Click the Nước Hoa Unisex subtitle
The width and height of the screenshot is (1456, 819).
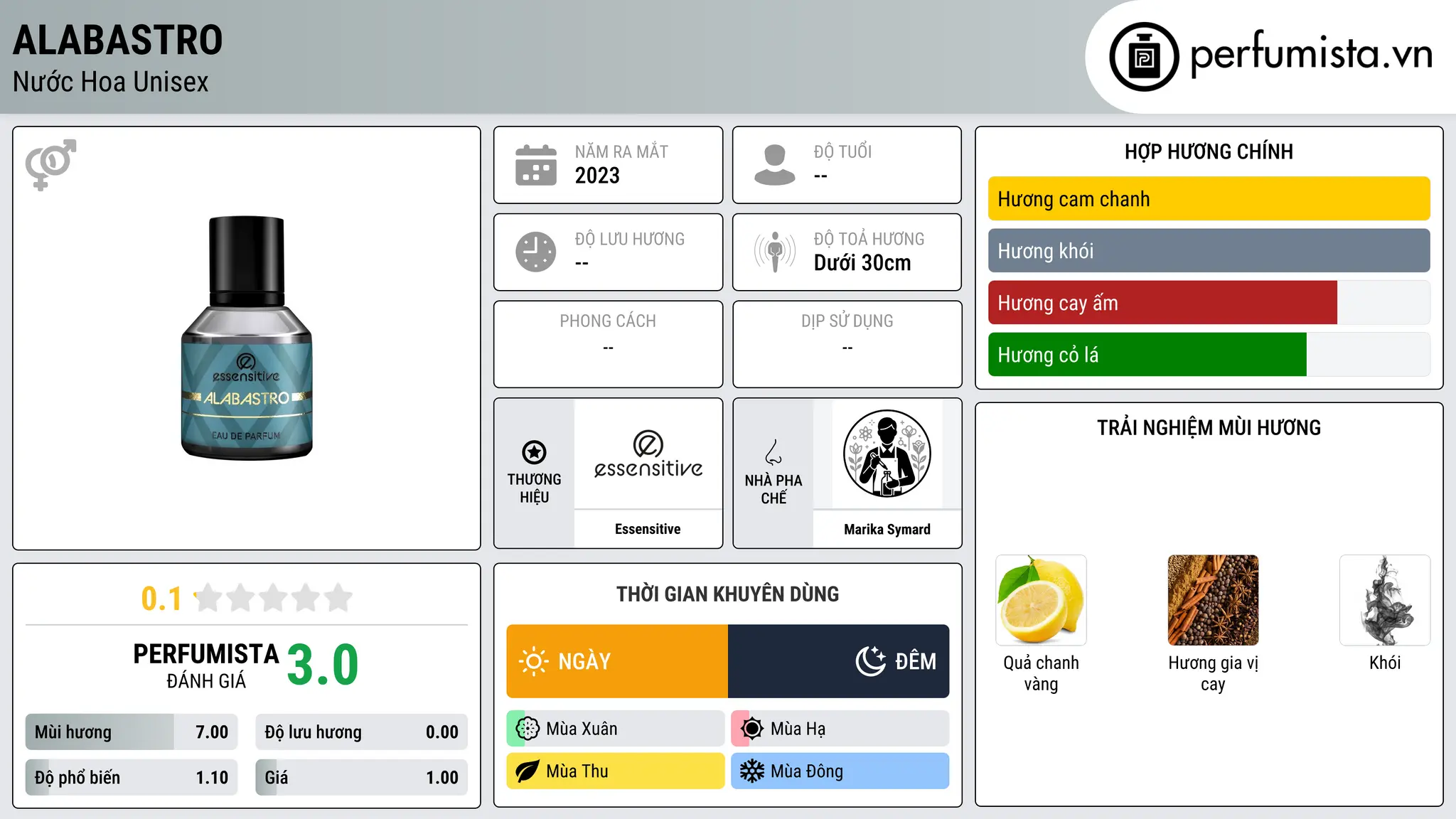coord(111,82)
